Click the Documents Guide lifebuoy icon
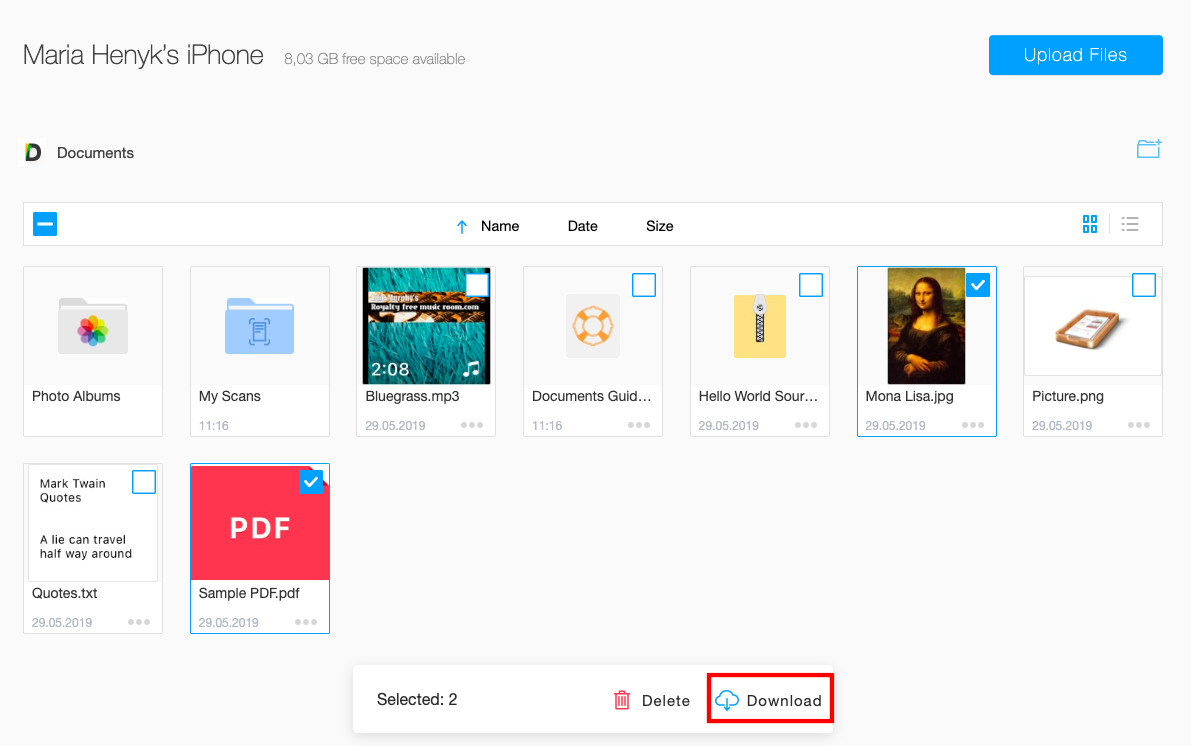1191x746 pixels. pyautogui.click(x=593, y=327)
